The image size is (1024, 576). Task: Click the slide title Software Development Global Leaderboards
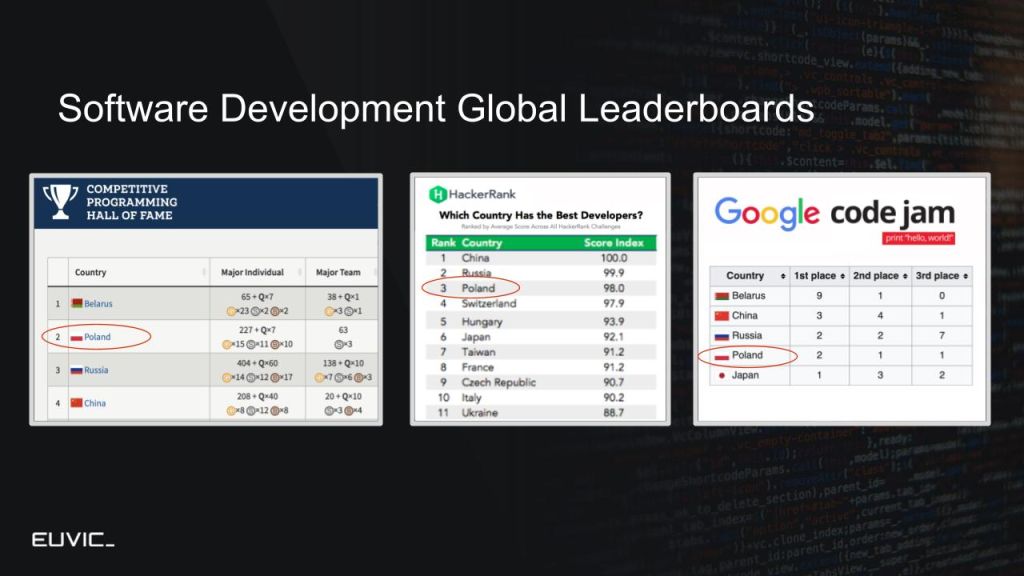(436, 108)
